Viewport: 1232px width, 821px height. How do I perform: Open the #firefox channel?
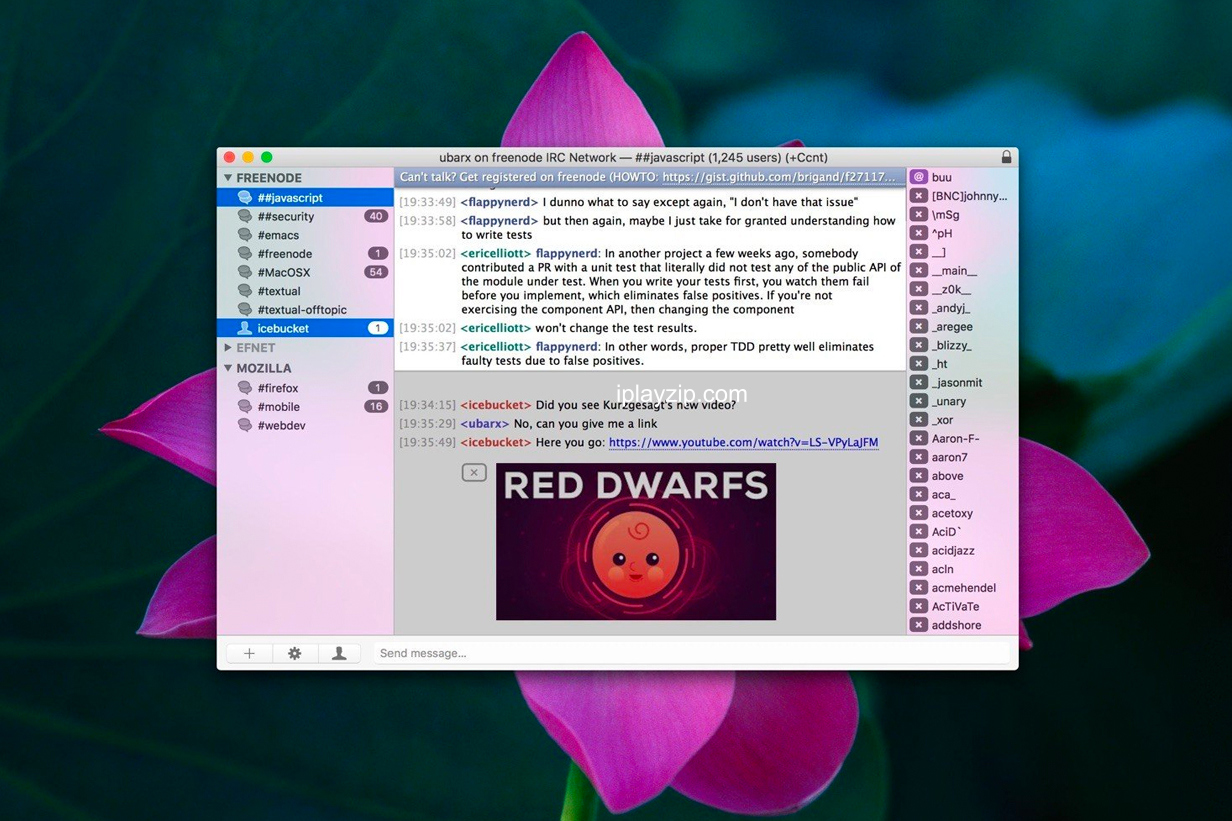pyautogui.click(x=305, y=388)
